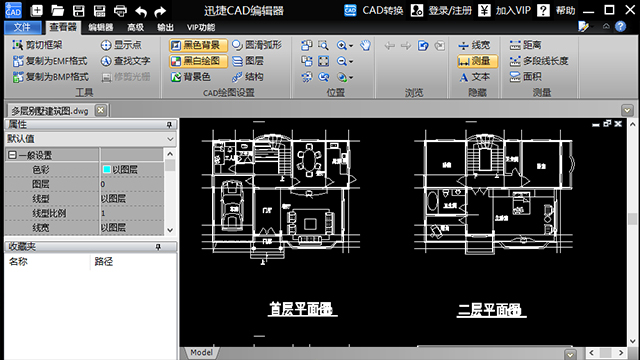Select the 面积 measure tool
The width and height of the screenshot is (640, 360).
coord(526,76)
